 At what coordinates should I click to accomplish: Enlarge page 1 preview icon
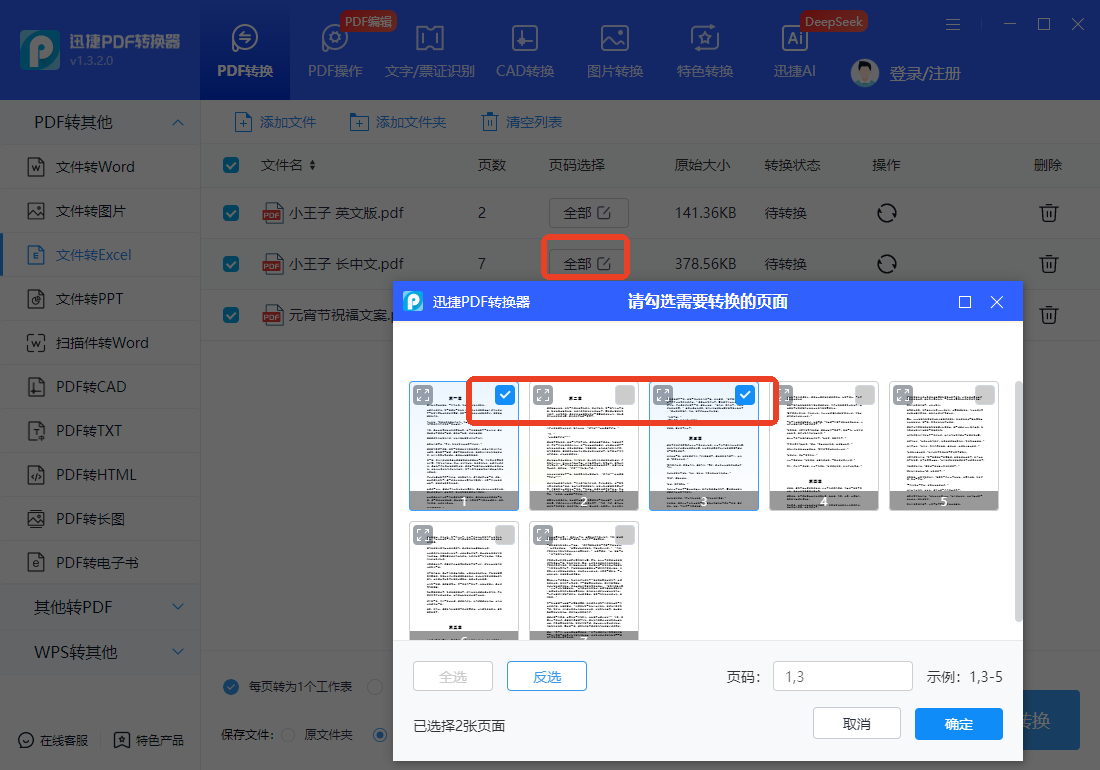click(x=423, y=395)
